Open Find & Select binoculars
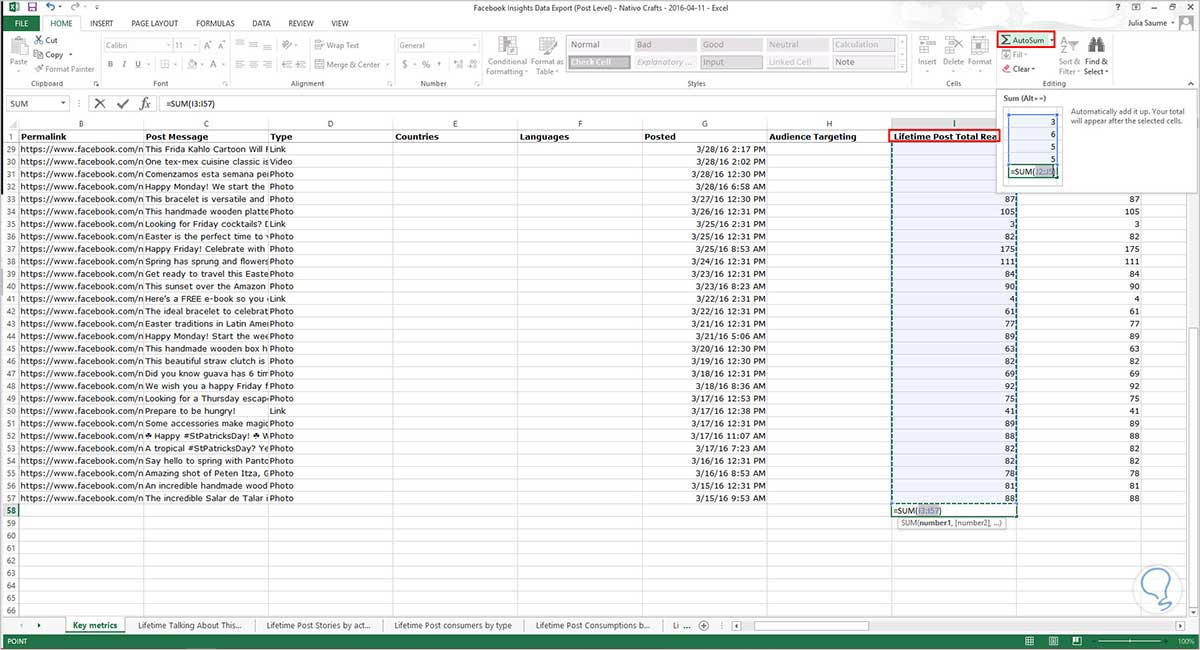1200x650 pixels. pyautogui.click(x=1096, y=55)
